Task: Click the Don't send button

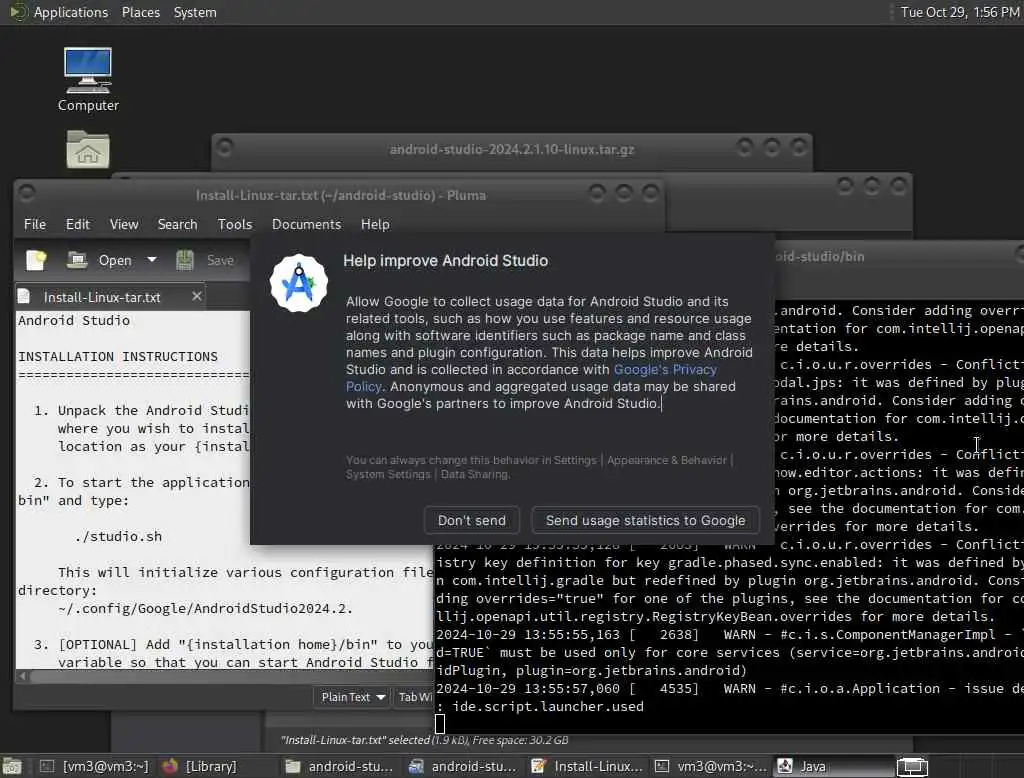Action: (x=472, y=521)
